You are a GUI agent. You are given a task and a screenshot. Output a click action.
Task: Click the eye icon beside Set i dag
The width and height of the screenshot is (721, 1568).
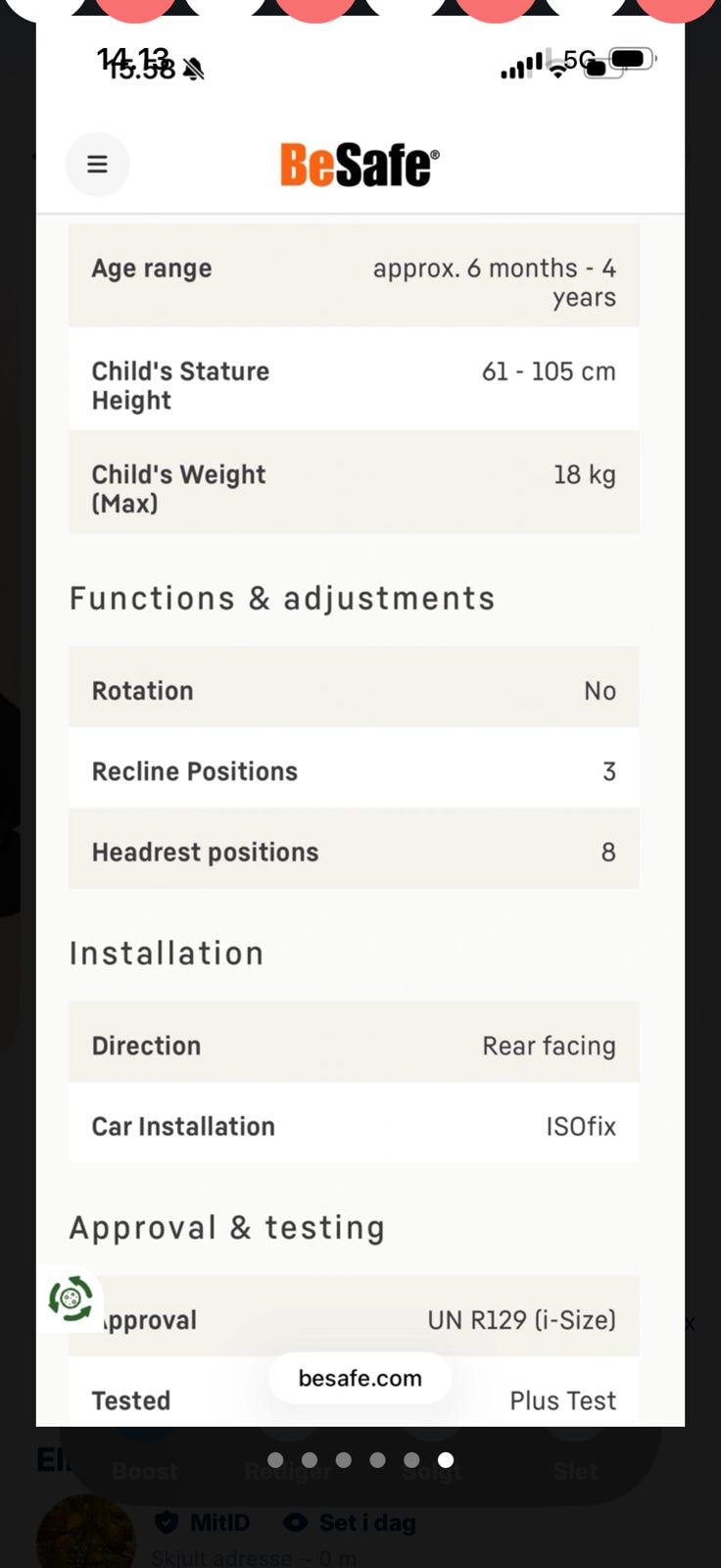click(x=294, y=1523)
